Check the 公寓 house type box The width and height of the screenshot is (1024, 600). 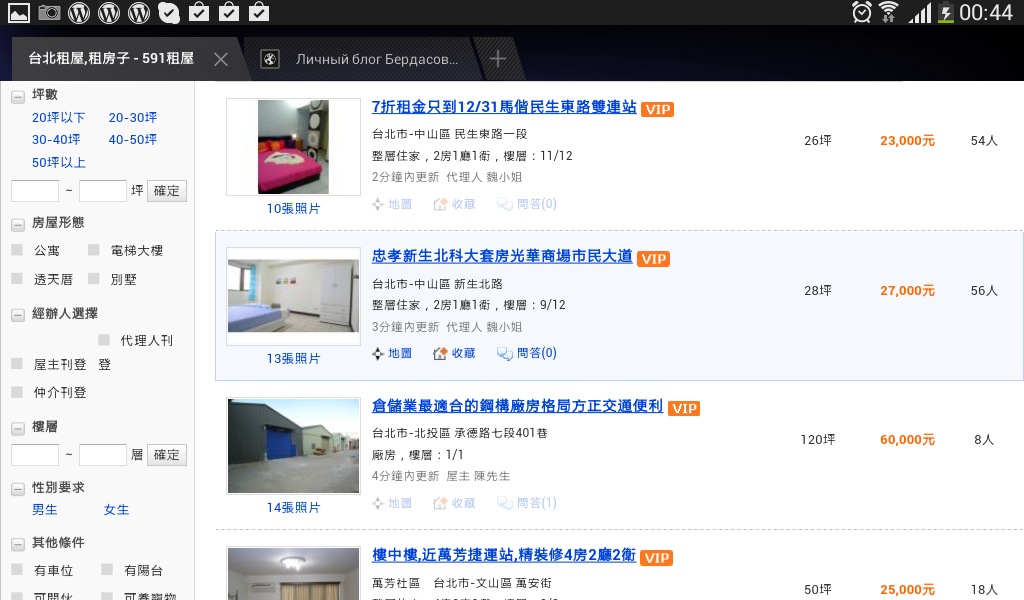18,249
